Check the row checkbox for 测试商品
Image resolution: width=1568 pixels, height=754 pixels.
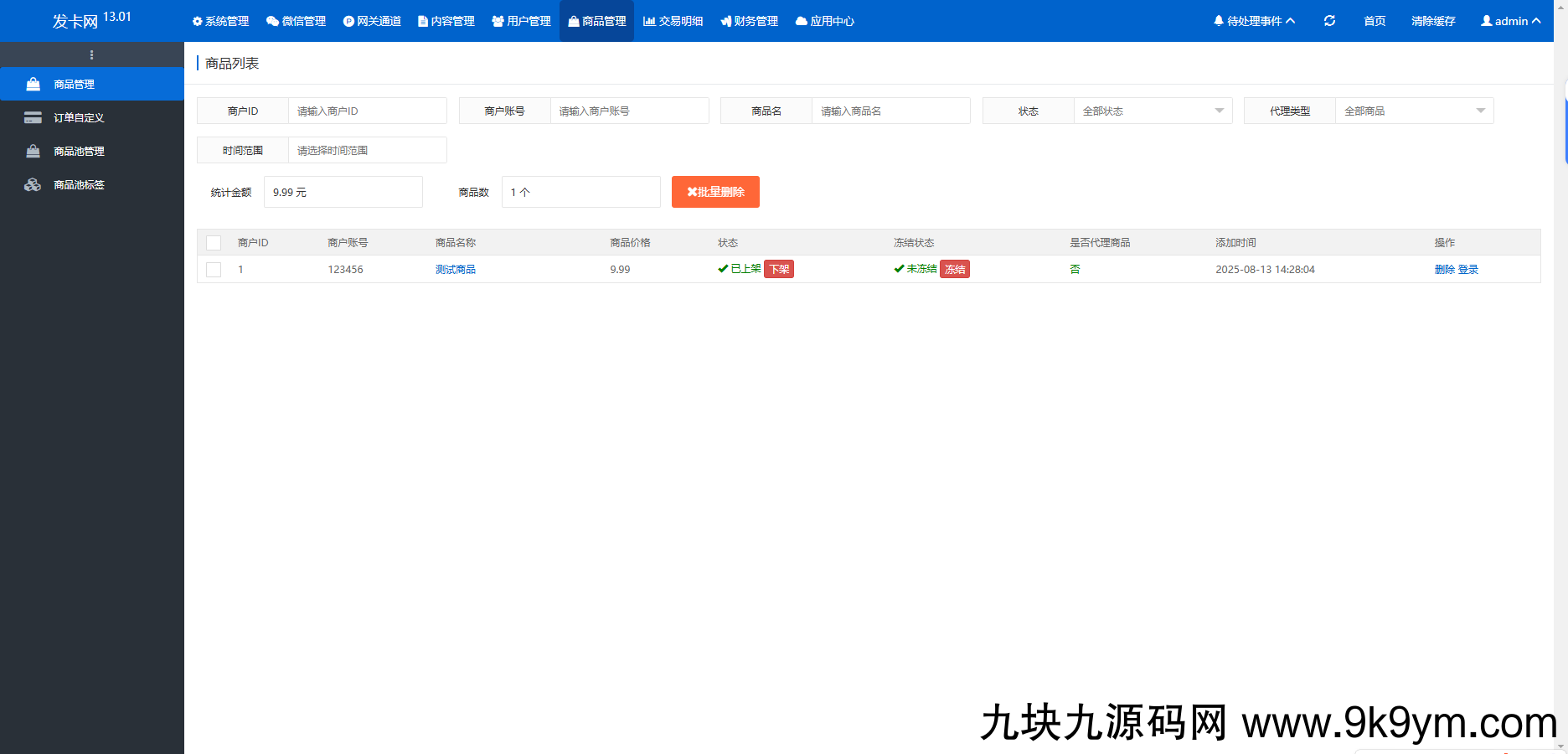pyautogui.click(x=214, y=270)
